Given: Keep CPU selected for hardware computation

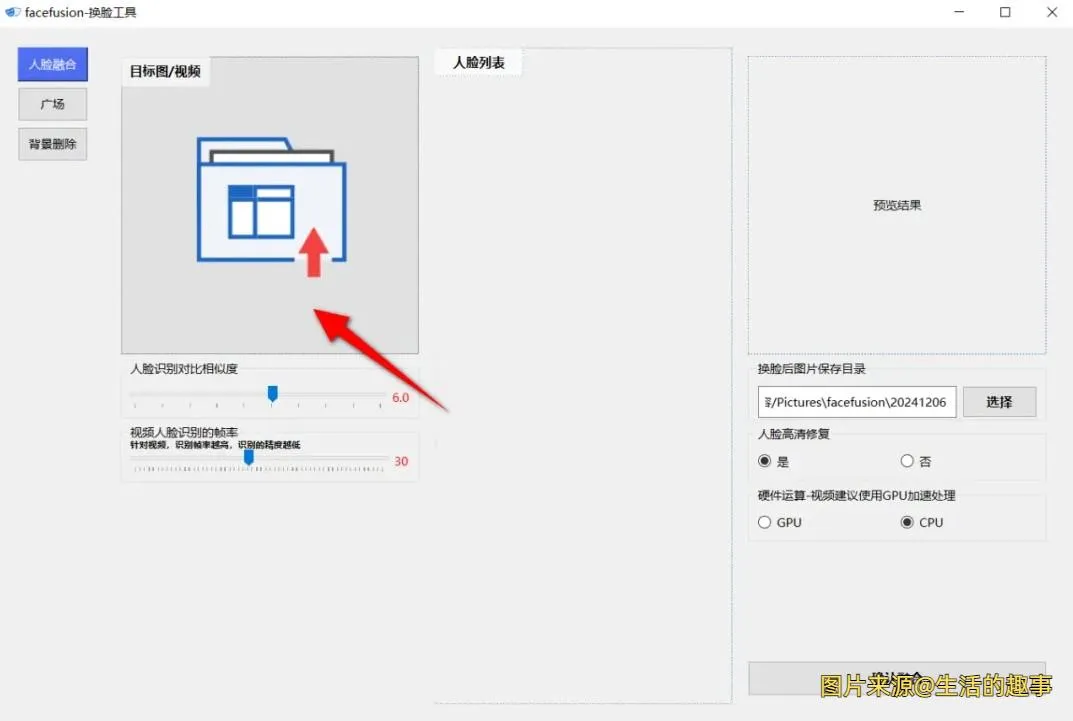Looking at the screenshot, I should [907, 521].
